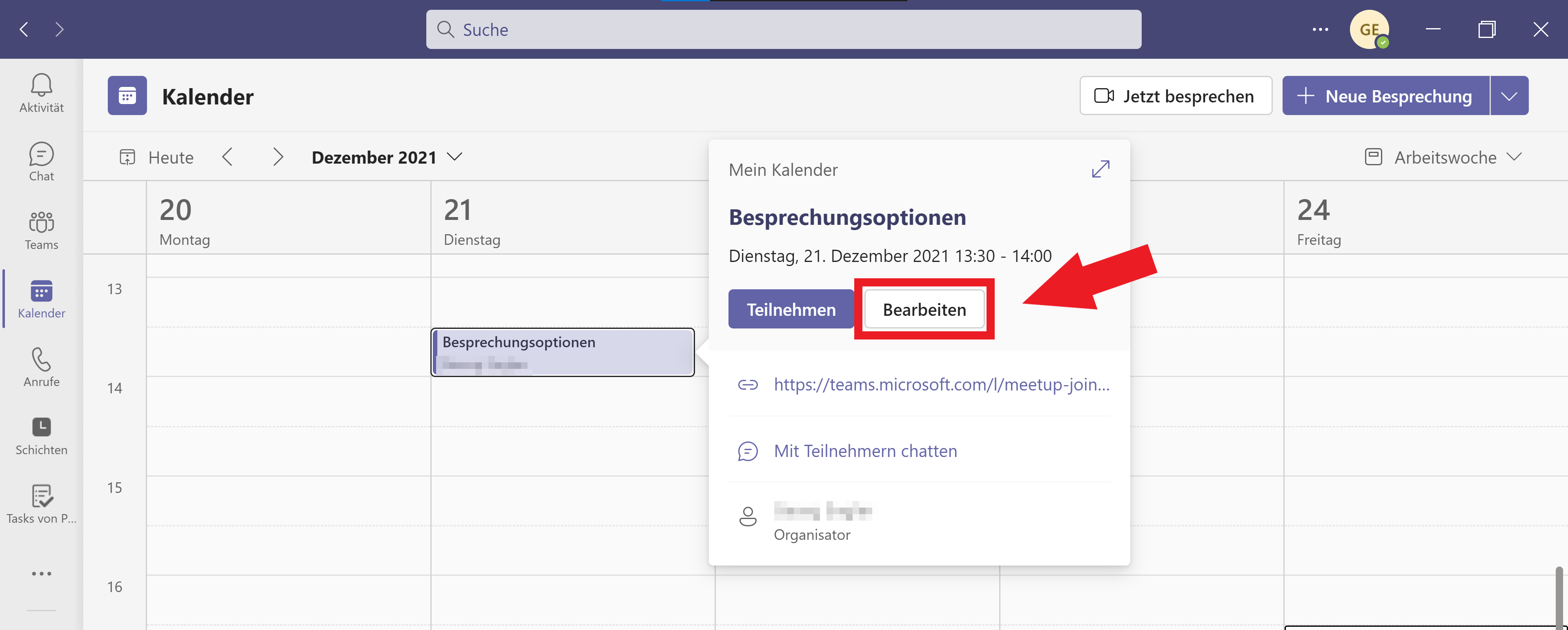Open the Chat section in sidebar
Screen dimensions: 1568x630
pos(41,162)
